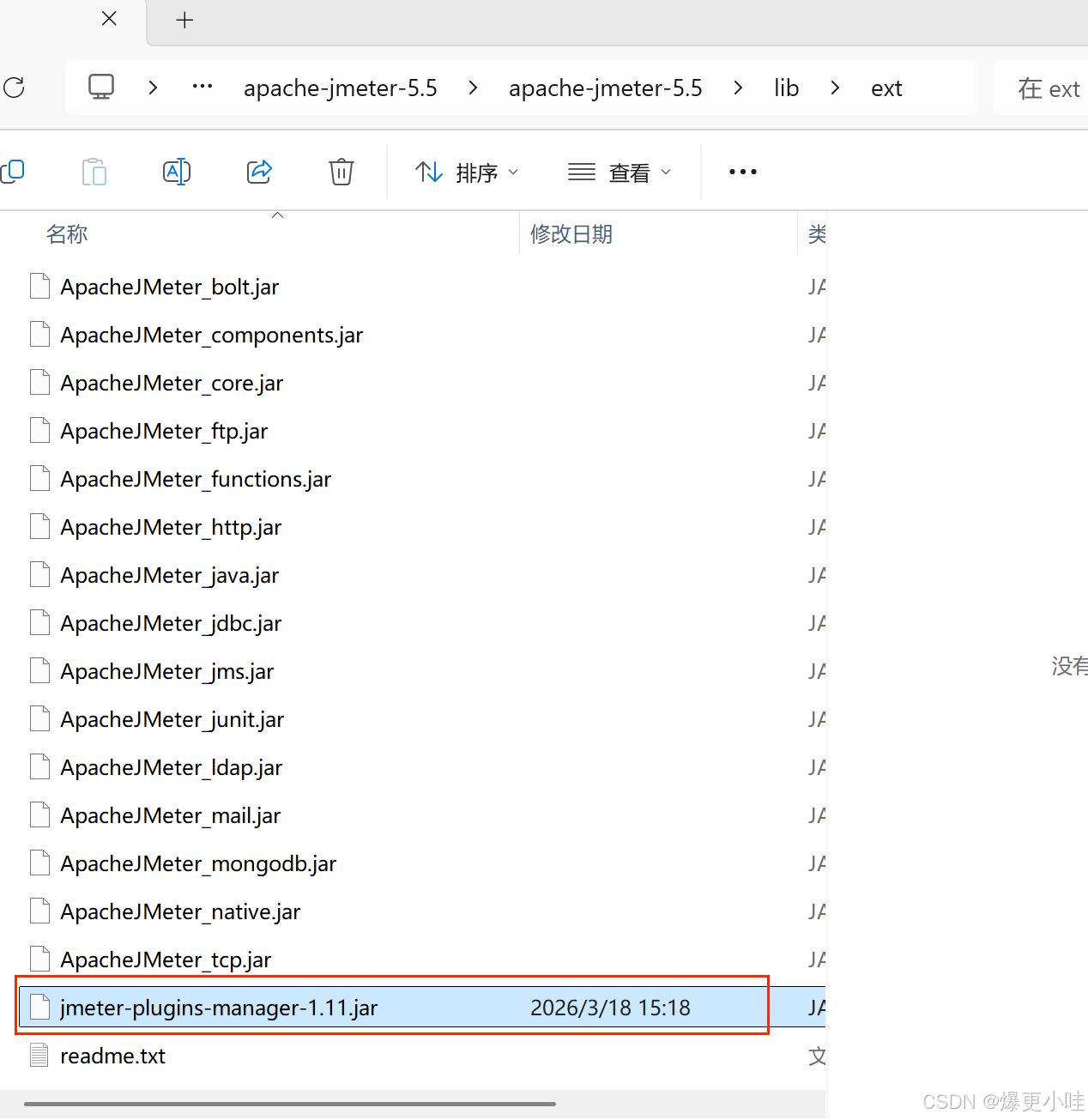
Task: Click the Paste toolbar icon
Action: coord(94,172)
